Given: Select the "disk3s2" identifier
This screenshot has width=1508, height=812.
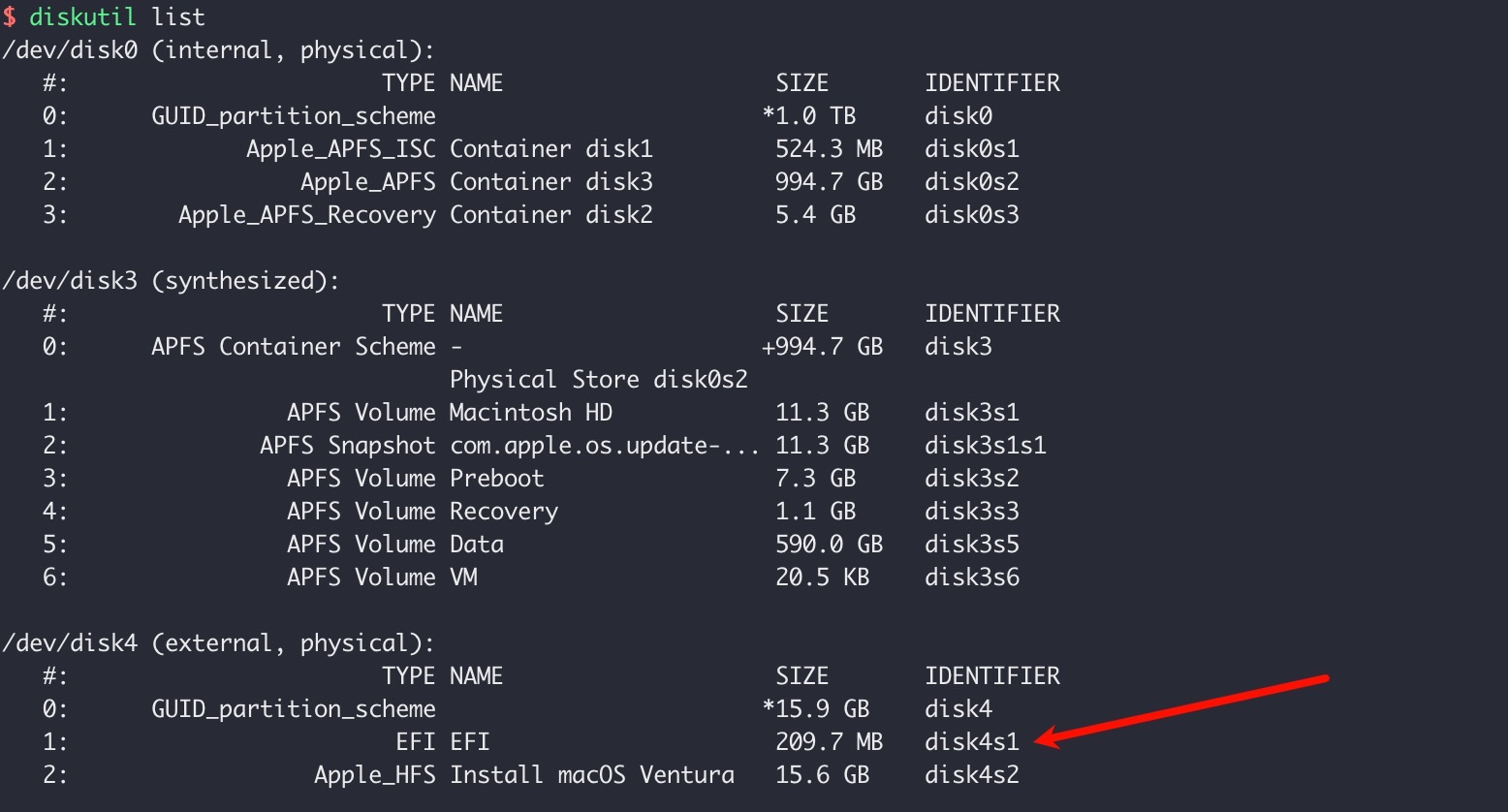Looking at the screenshot, I should 972,479.
